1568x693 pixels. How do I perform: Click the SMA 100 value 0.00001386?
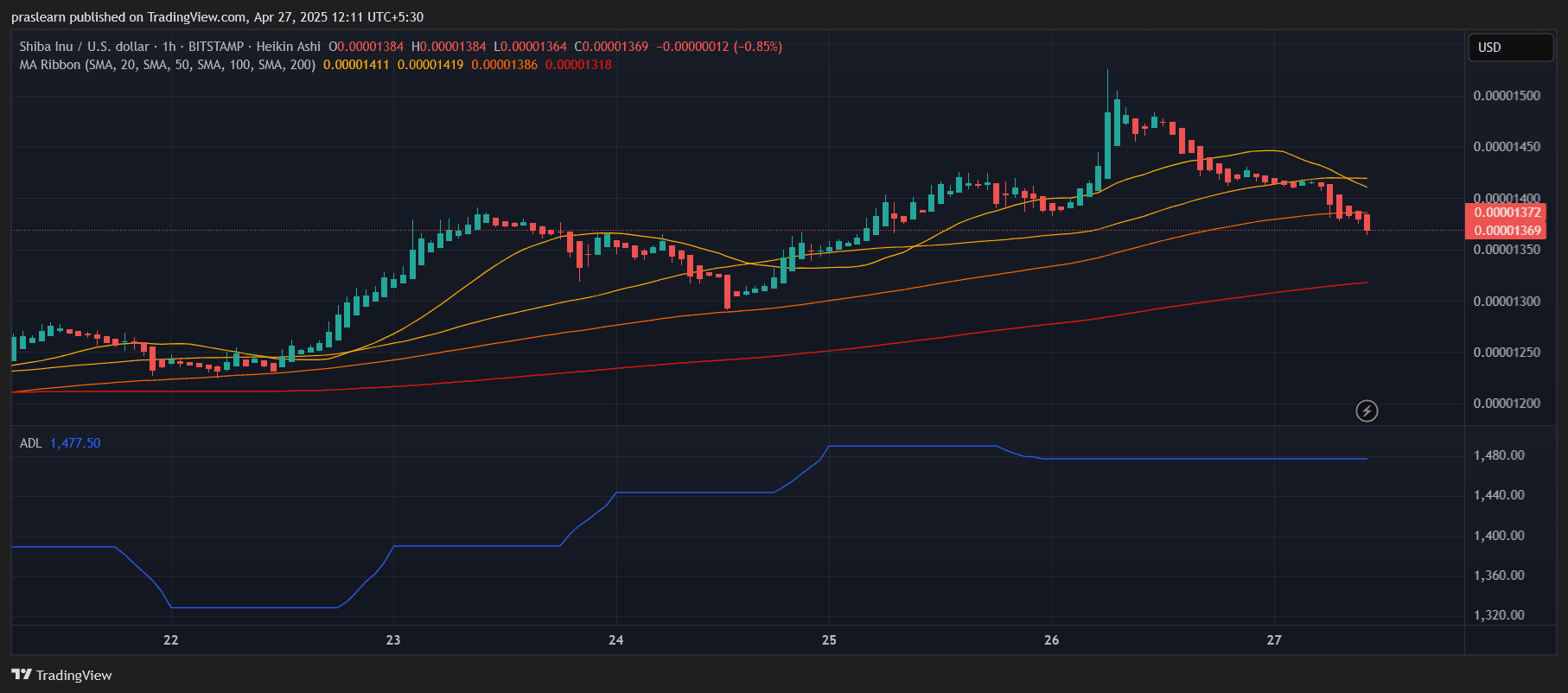[504, 65]
